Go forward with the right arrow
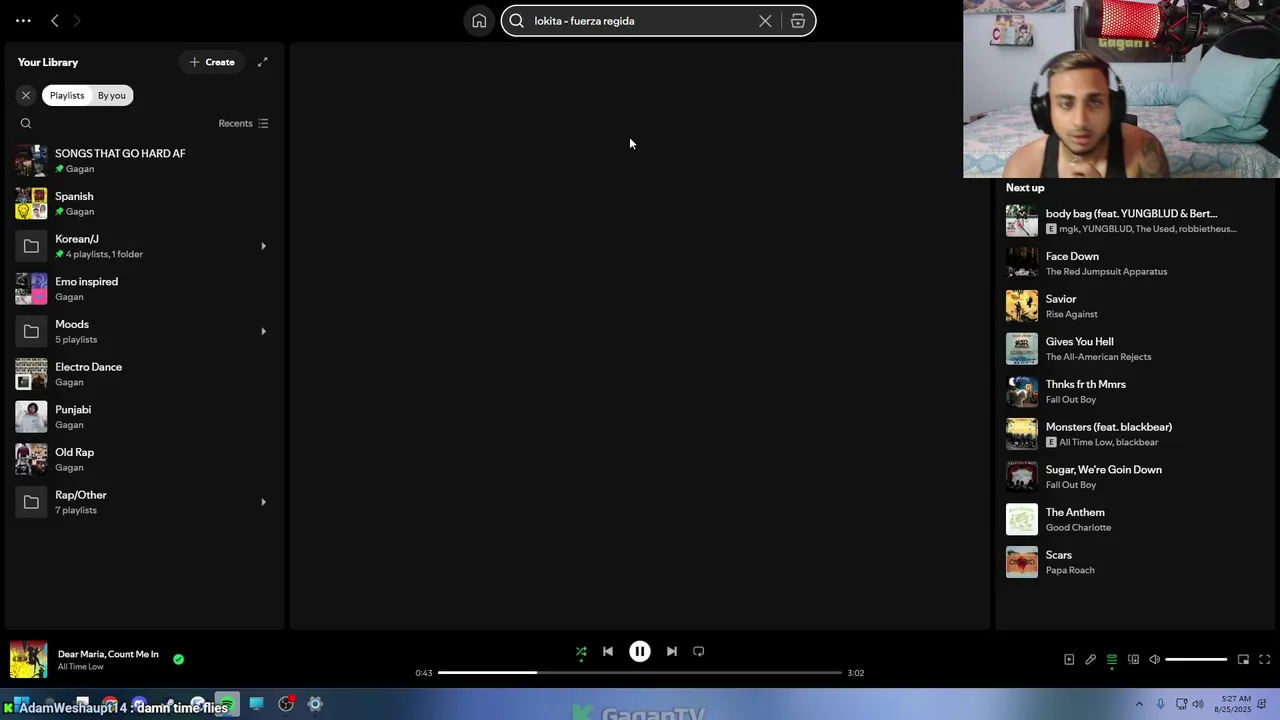 click(76, 20)
